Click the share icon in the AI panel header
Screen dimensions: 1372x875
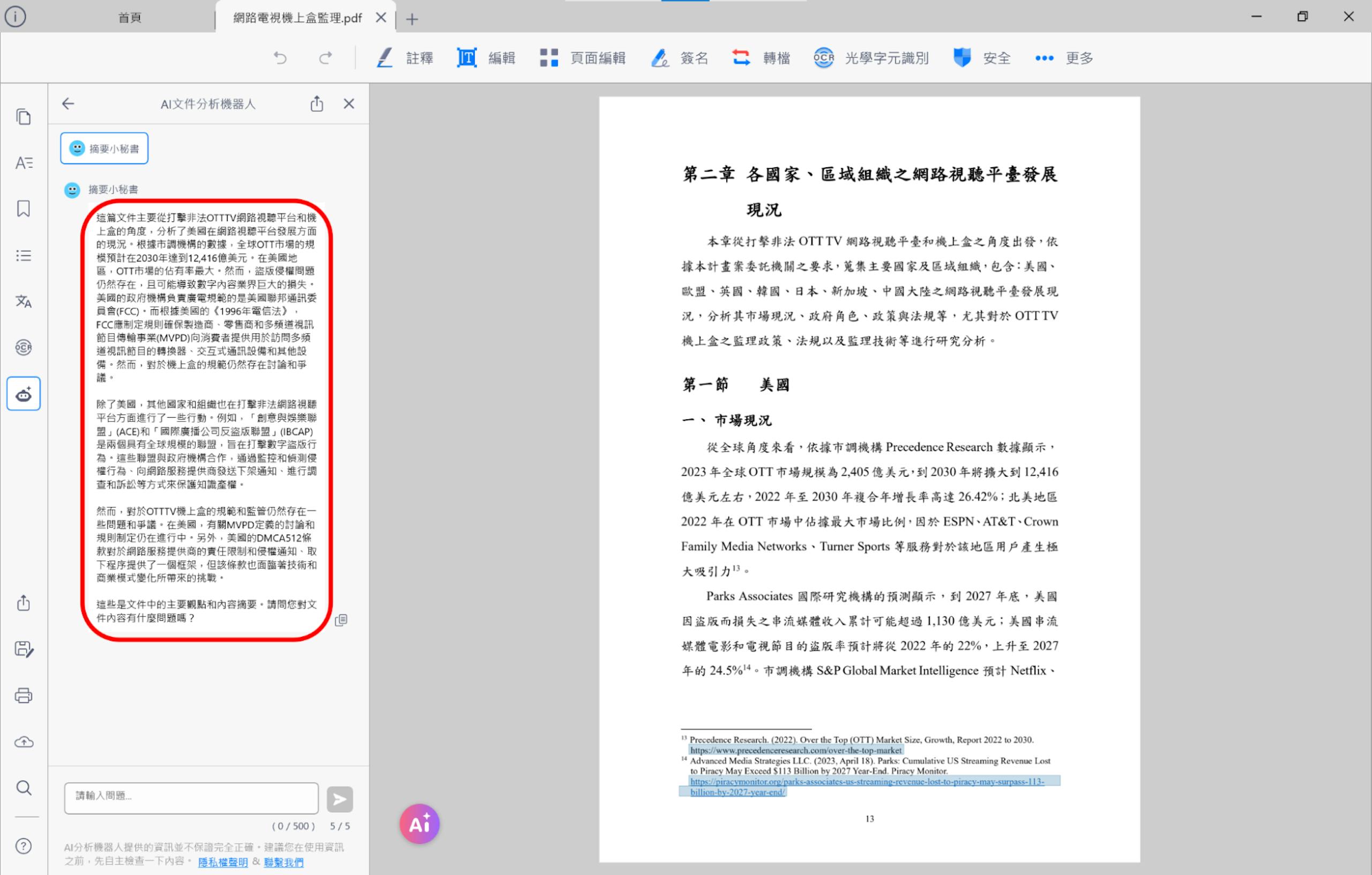click(317, 103)
